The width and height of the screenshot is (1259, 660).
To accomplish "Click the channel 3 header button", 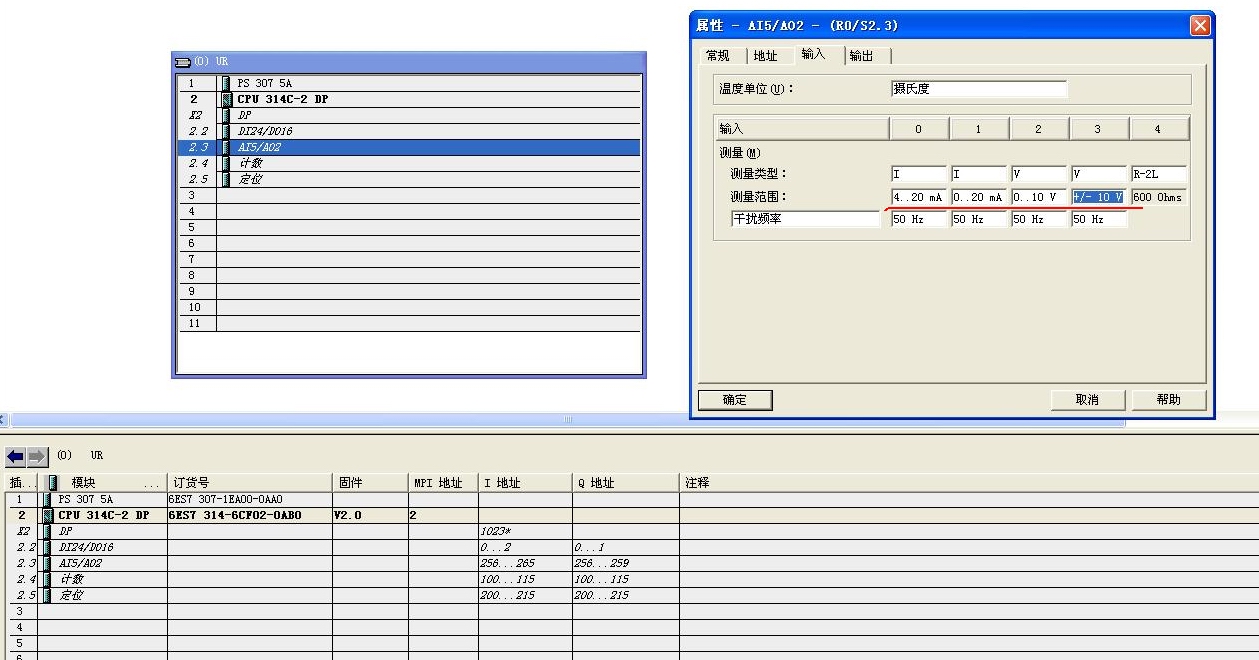I will [x=1099, y=128].
